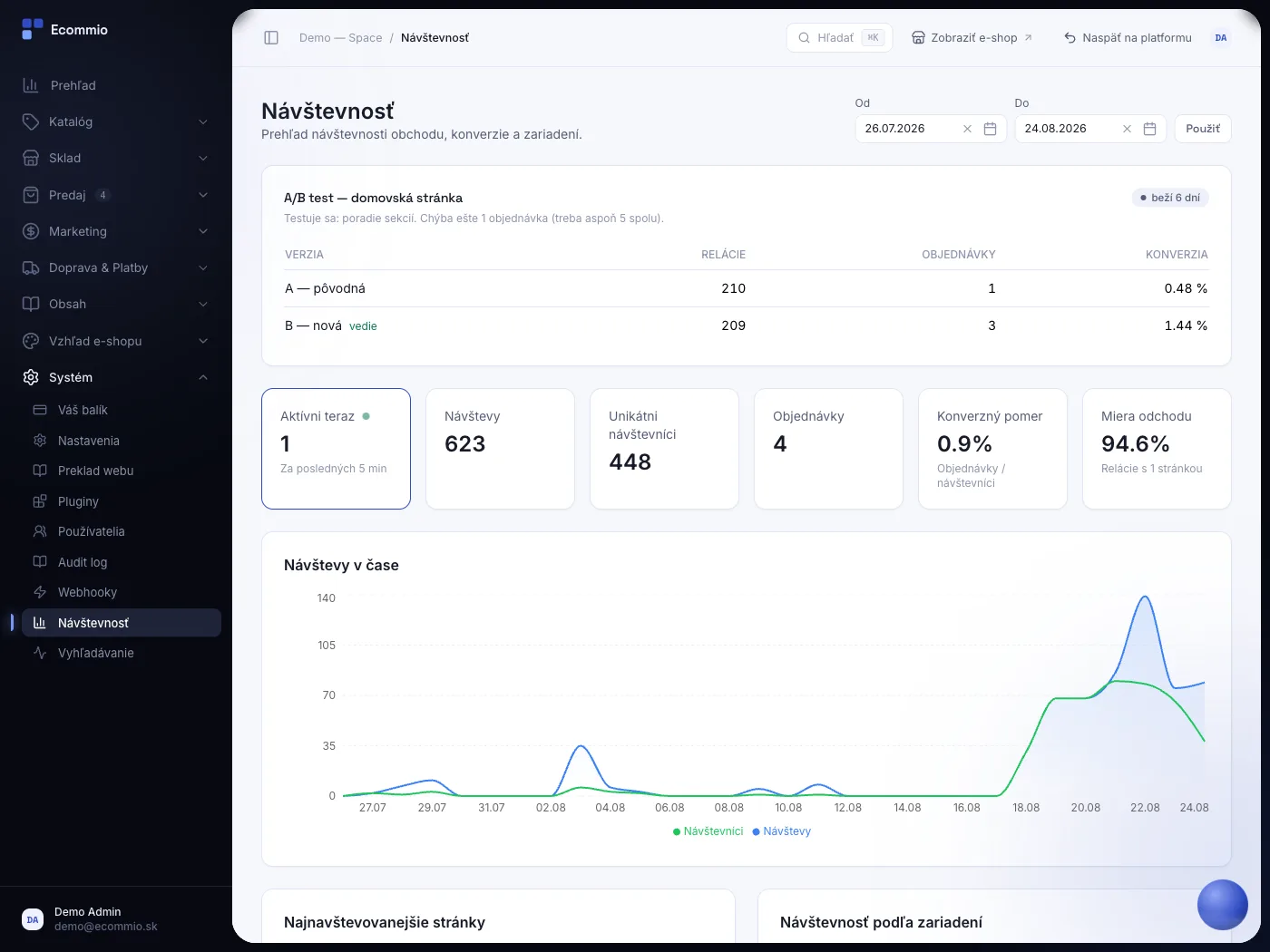Viewport: 1270px width, 952px height.
Task: Click the calendar icon in Od field
Action: coord(990,129)
